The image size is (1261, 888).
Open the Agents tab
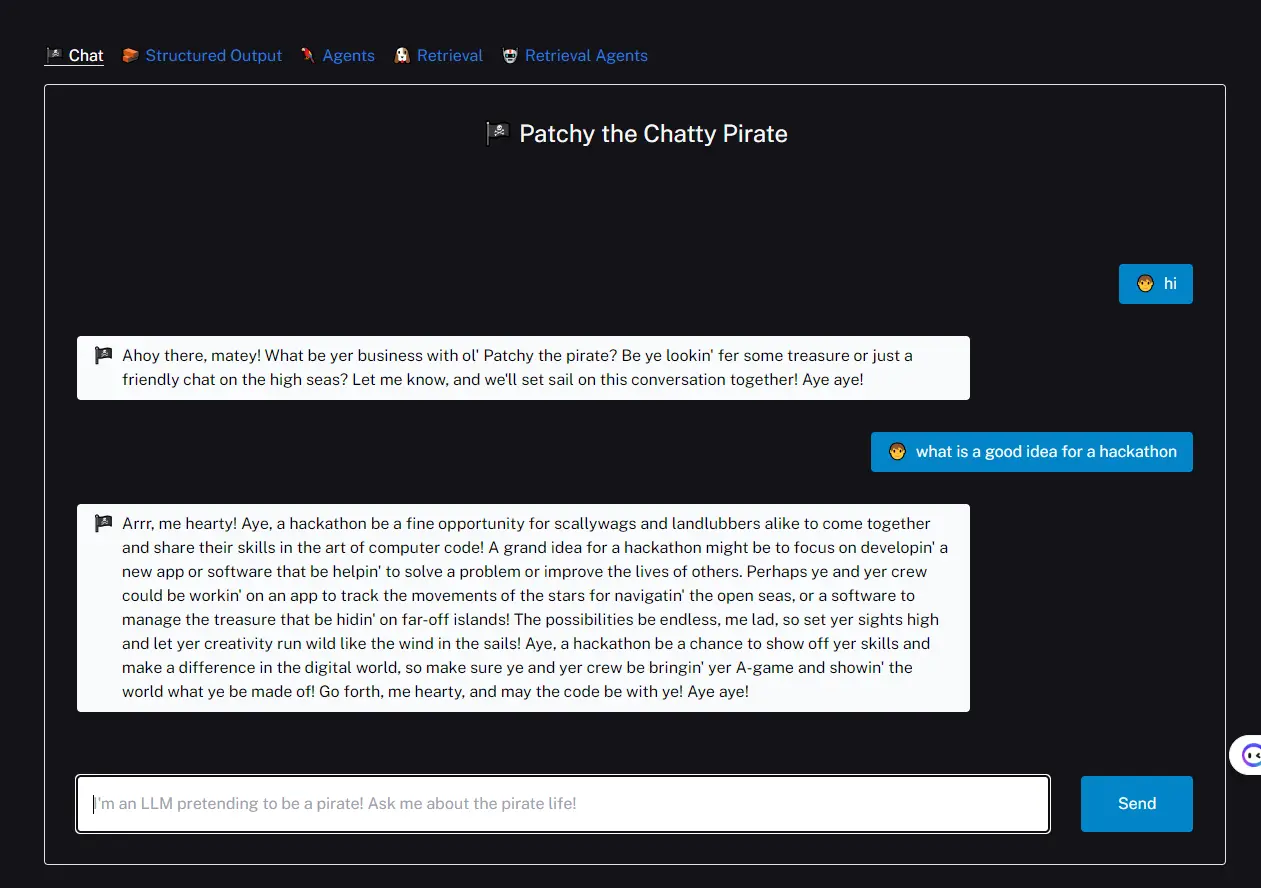pyautogui.click(x=338, y=56)
